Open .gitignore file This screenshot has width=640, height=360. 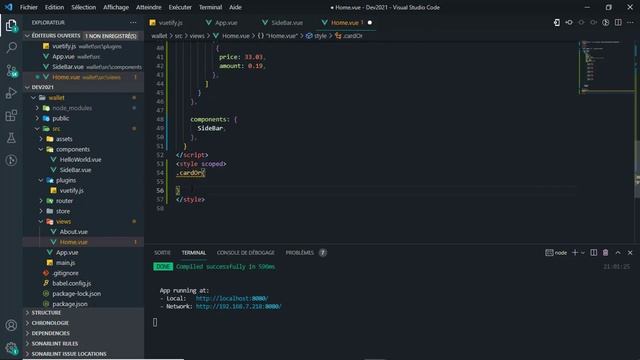pos(65,273)
